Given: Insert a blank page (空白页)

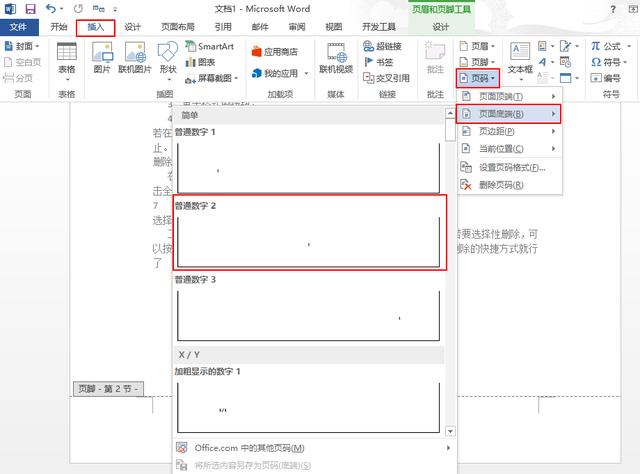Looking at the screenshot, I should [x=22, y=62].
